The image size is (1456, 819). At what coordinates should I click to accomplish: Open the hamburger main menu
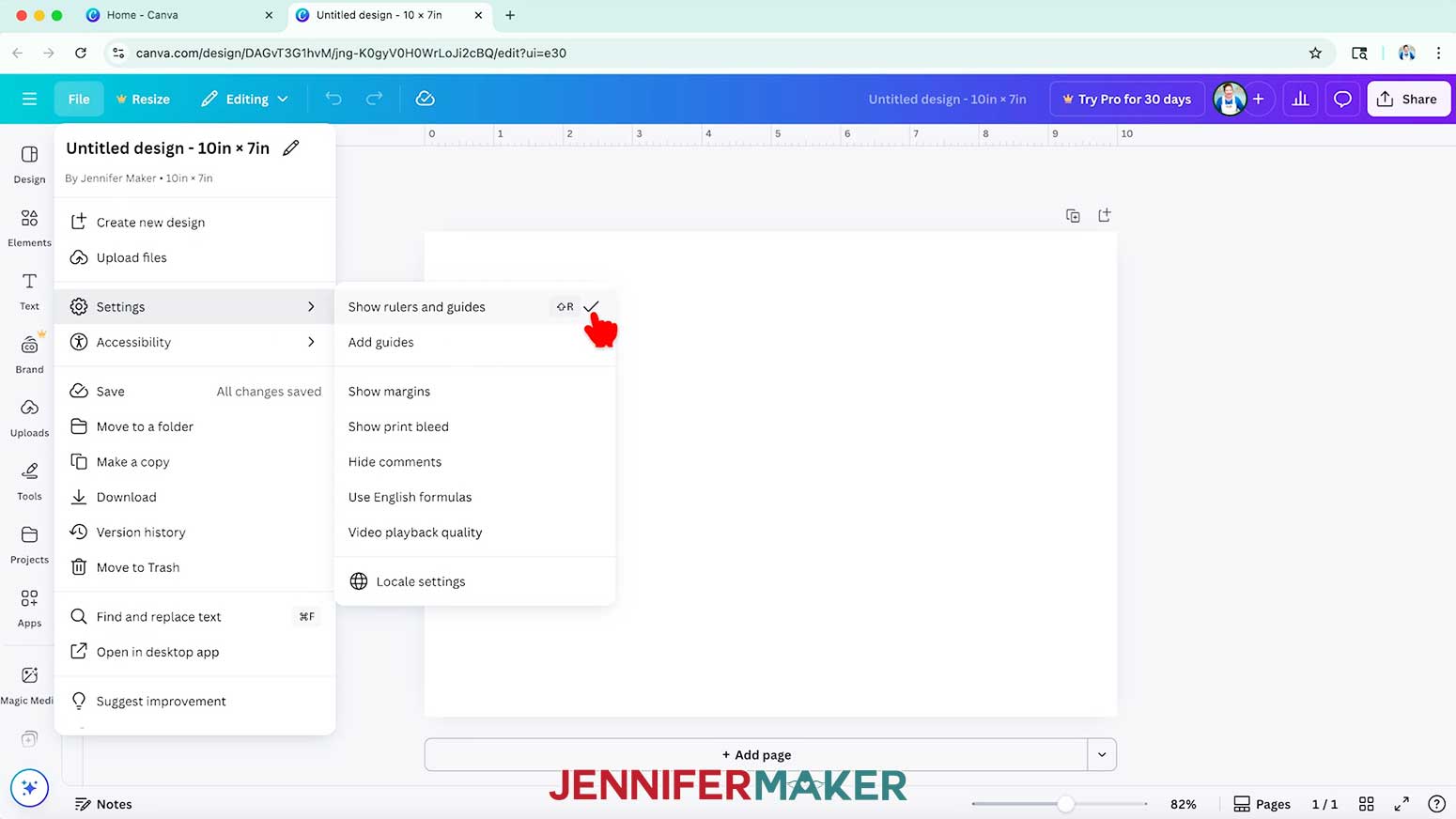(29, 99)
